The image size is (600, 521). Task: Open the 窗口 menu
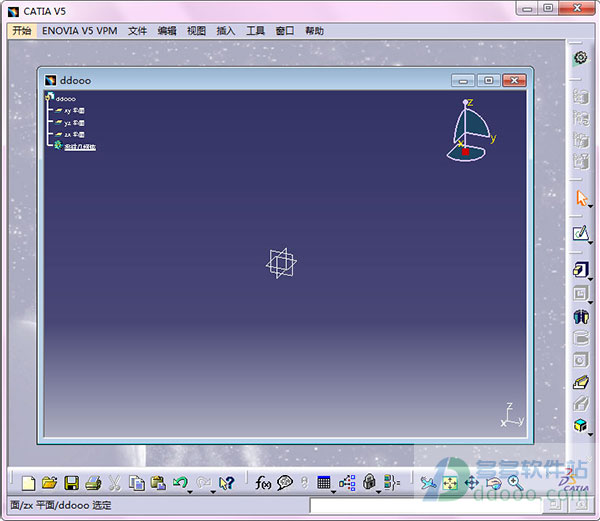coord(285,31)
